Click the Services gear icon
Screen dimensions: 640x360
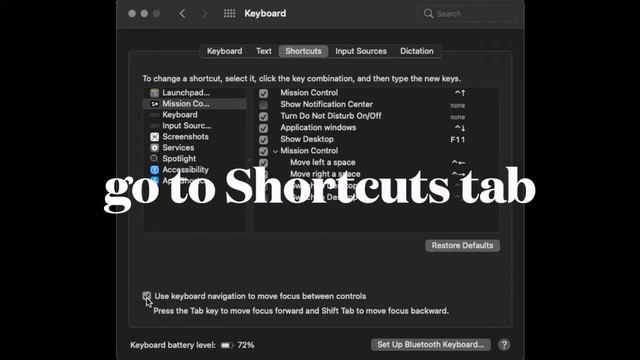coord(154,148)
